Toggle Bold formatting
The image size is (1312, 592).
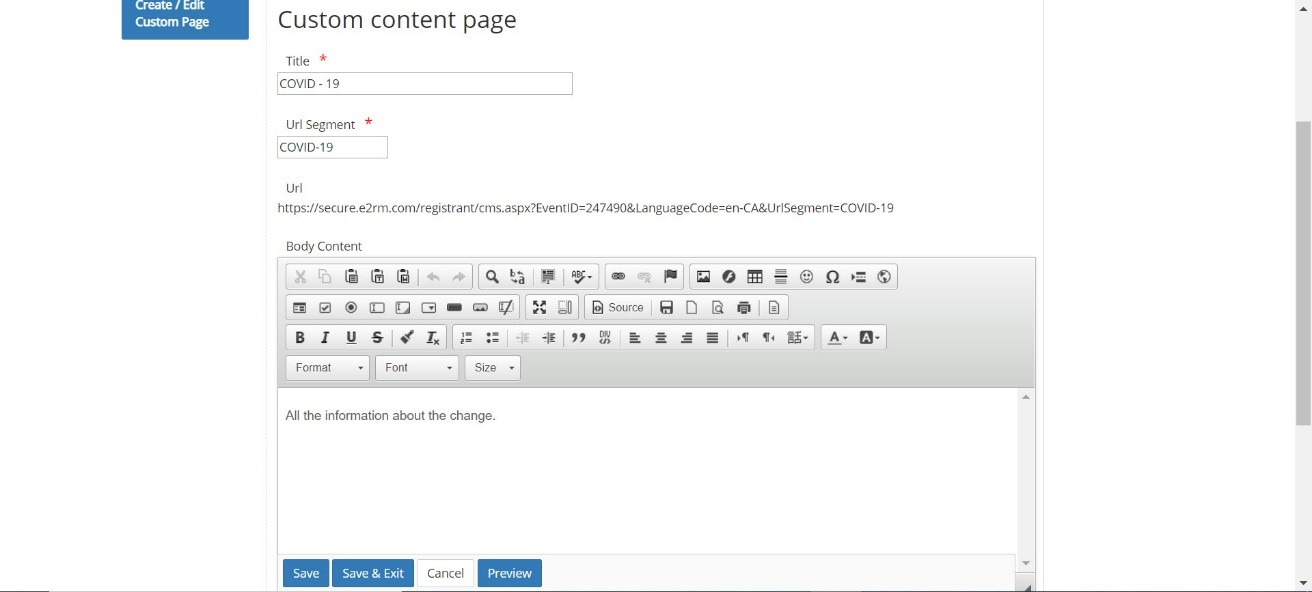point(300,337)
